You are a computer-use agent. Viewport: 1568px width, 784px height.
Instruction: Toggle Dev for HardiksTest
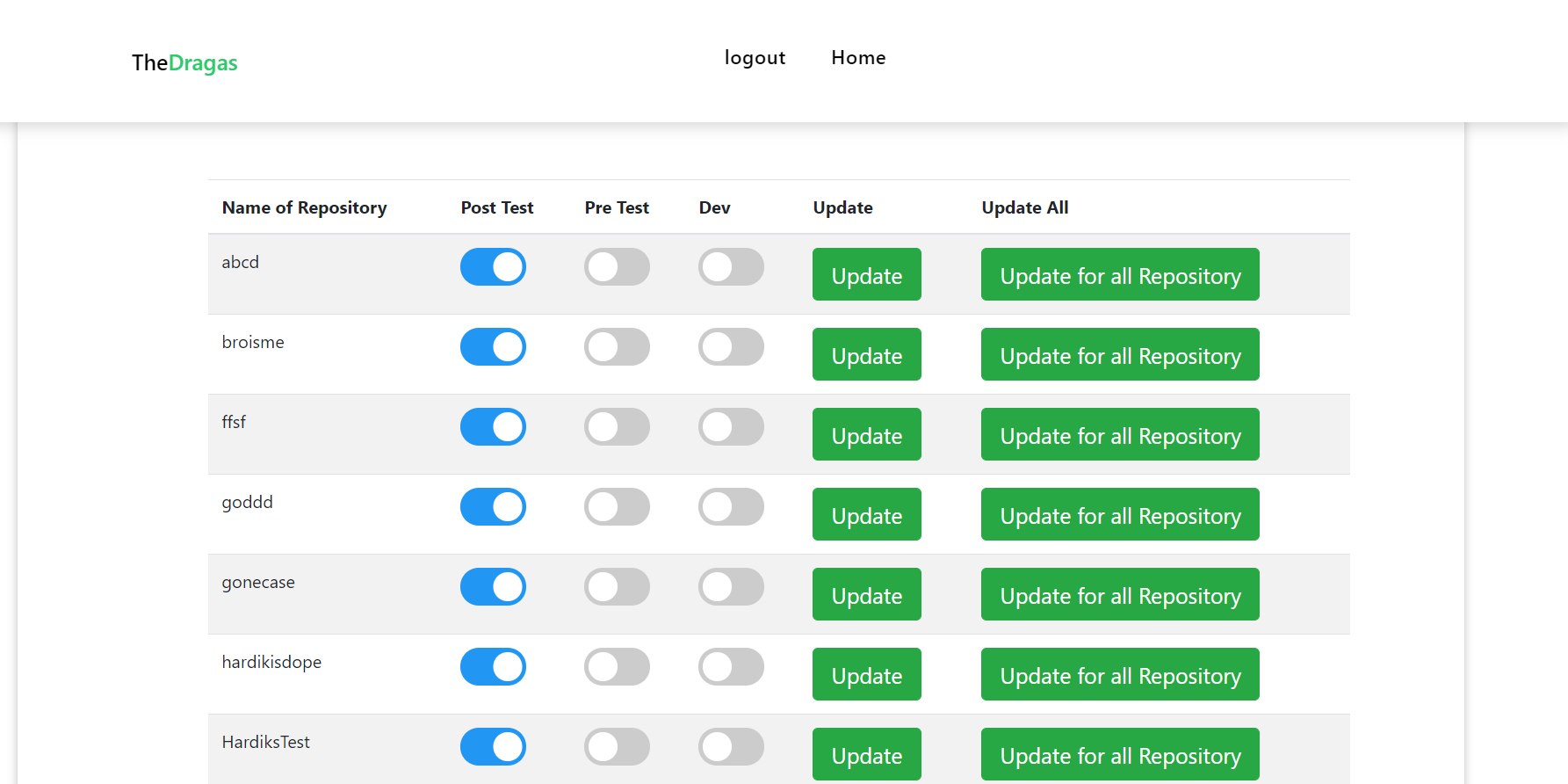731,746
